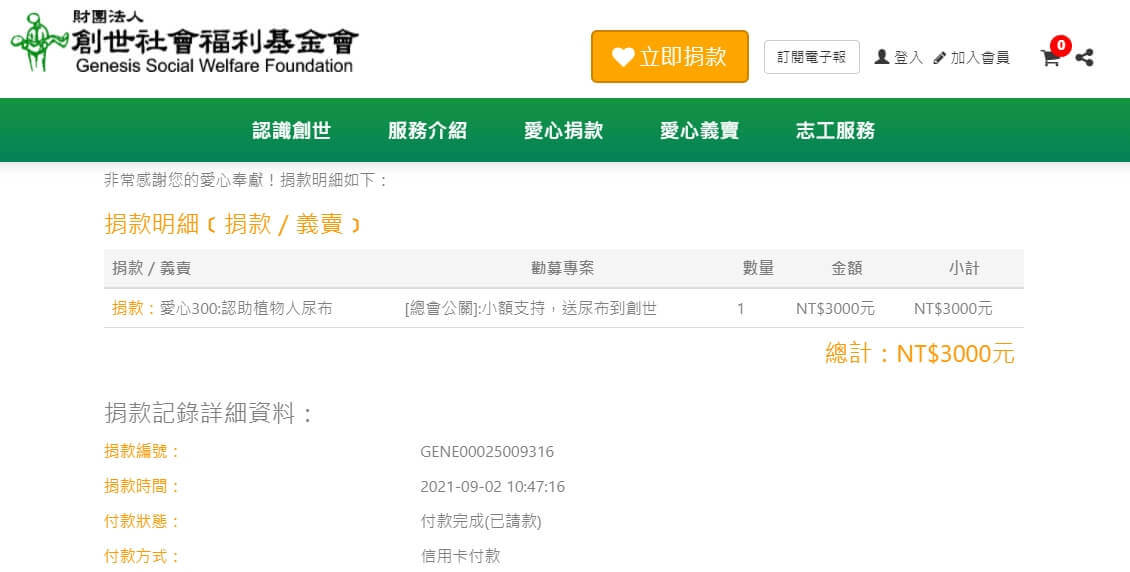Click the 愛心300:認助植物人尿布 donation item

(246, 308)
